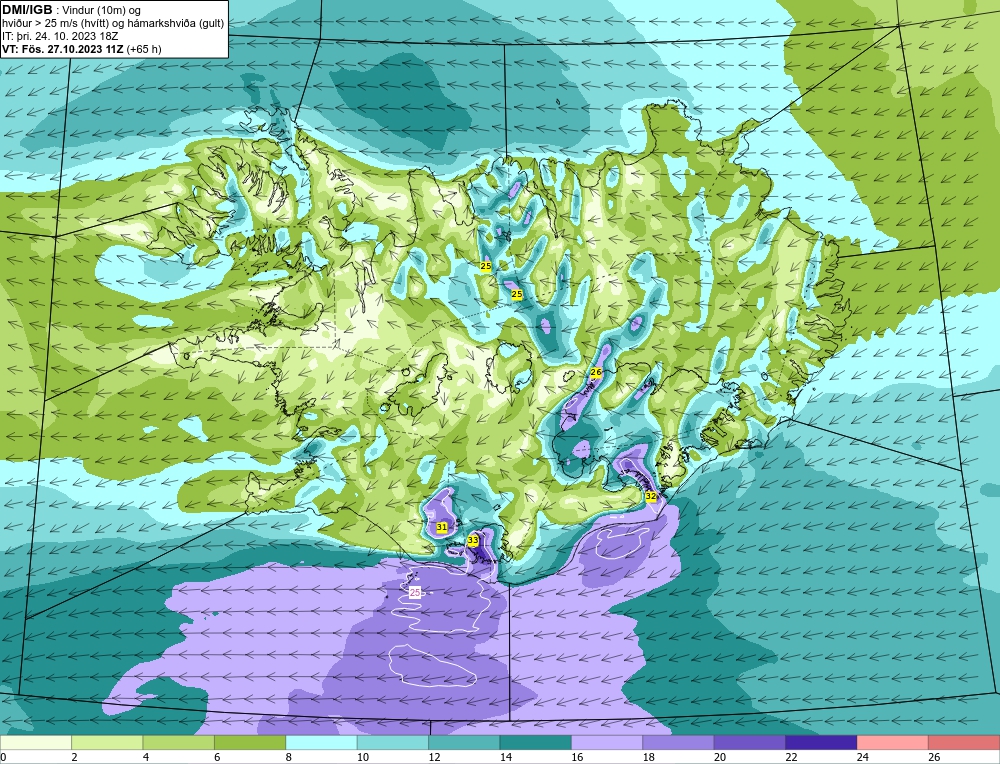Screen dimensions: 1000x764
Task: Click the salmon legend swatch above 26 m/s
Action: click(964, 742)
